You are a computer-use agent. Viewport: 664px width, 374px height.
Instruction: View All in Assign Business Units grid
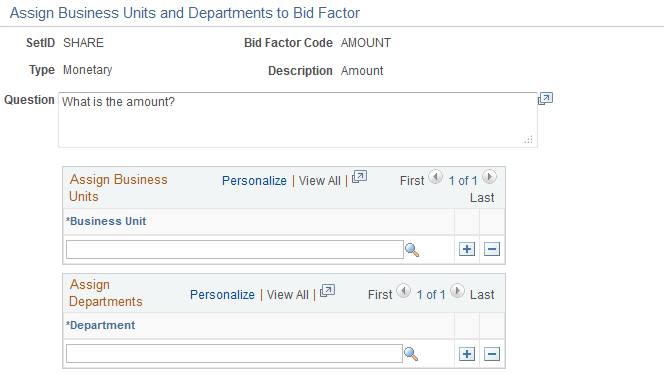(320, 181)
